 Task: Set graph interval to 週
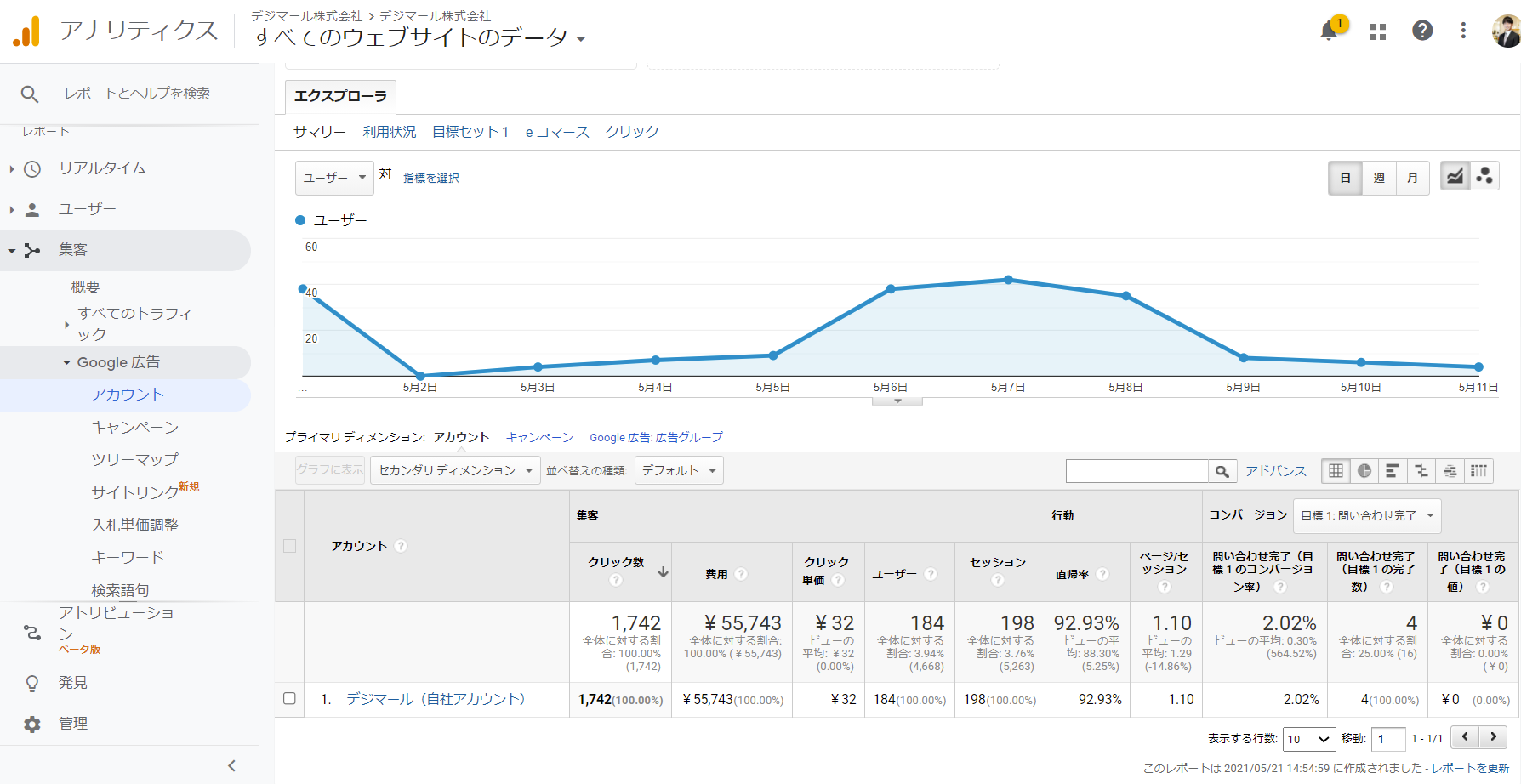point(1379,178)
